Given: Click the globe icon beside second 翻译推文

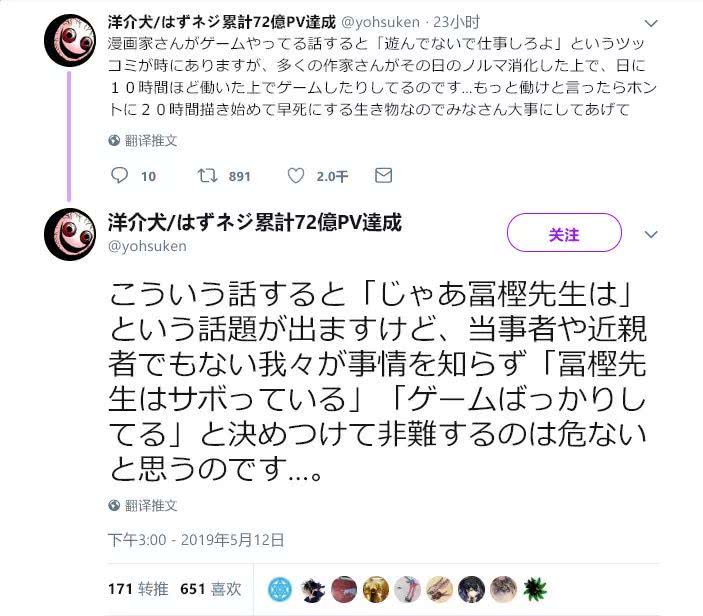Looking at the screenshot, I should pyautogui.click(x=114, y=505).
